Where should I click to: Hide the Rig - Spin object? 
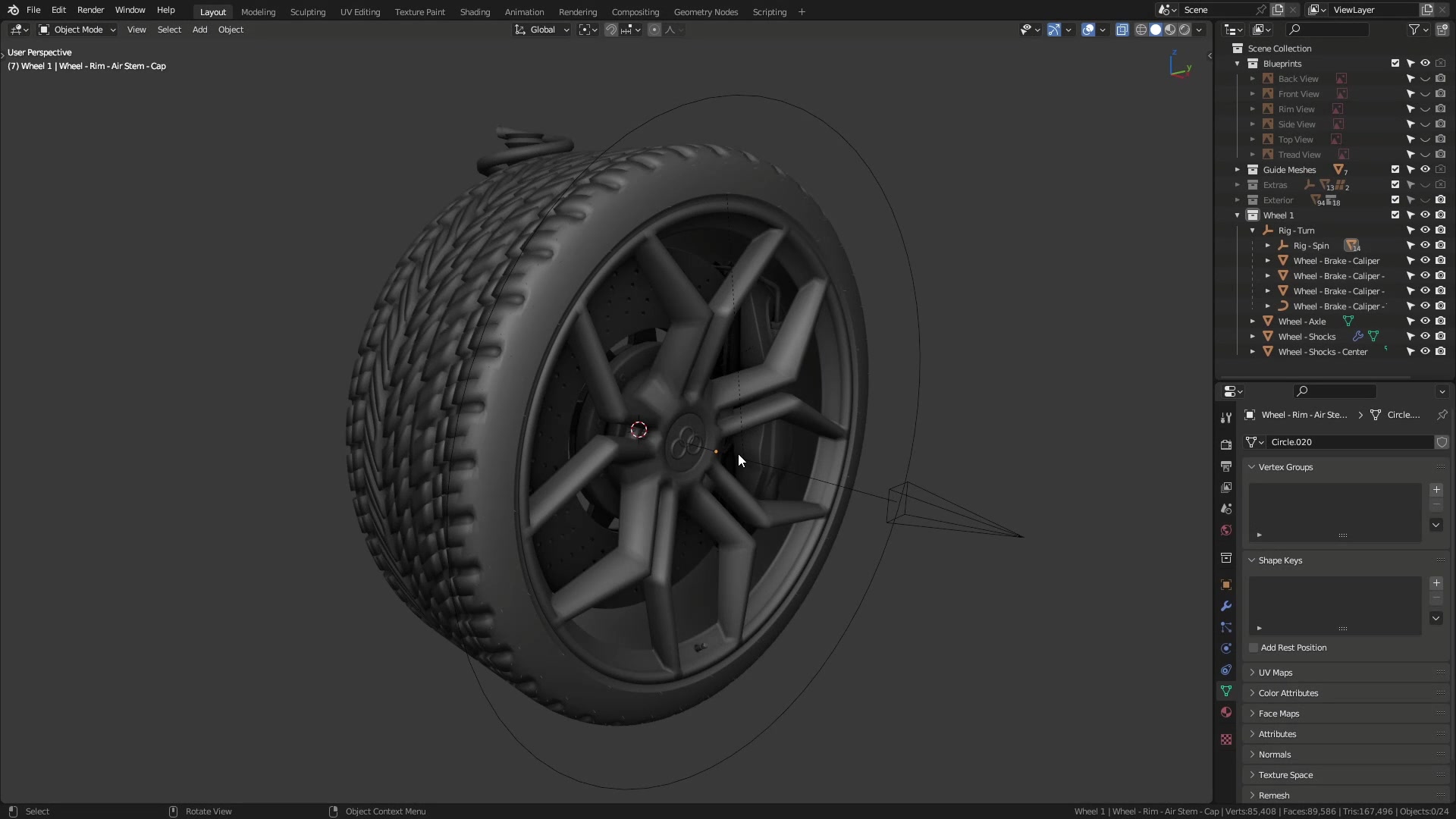1426,246
